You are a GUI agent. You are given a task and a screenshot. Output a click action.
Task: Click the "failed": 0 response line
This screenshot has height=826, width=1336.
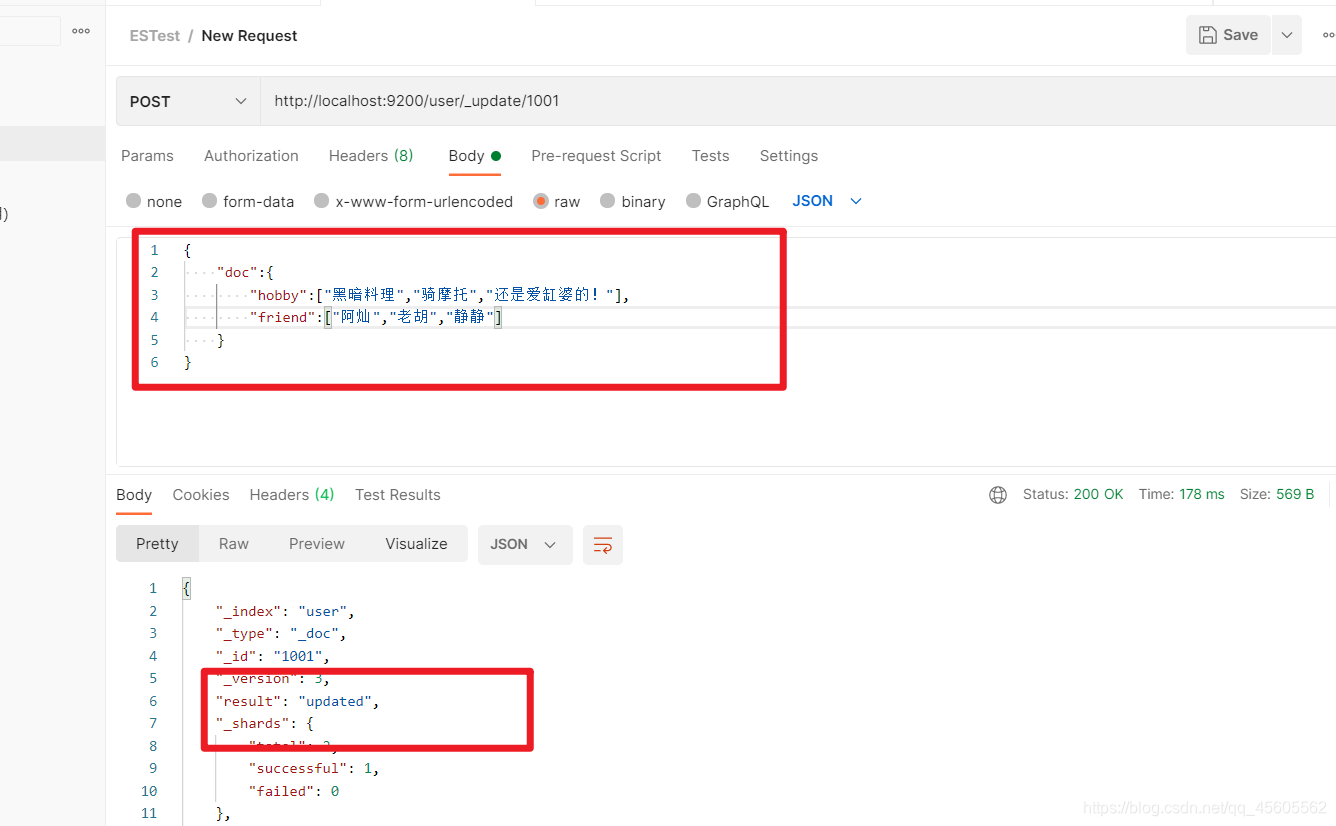(294, 791)
